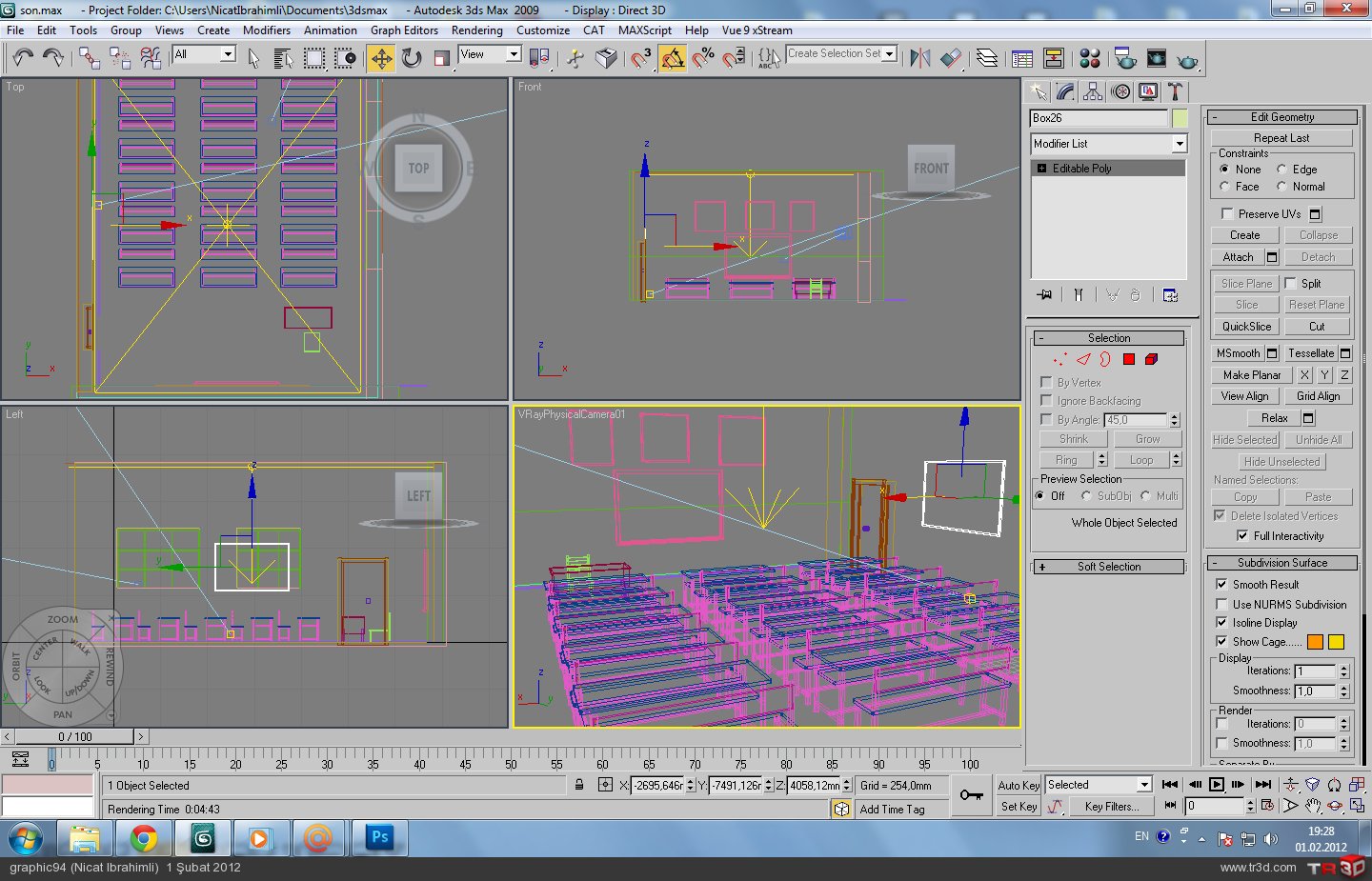The width and height of the screenshot is (1372, 881).
Task: Click the Undo arrow icon
Action: [23, 58]
